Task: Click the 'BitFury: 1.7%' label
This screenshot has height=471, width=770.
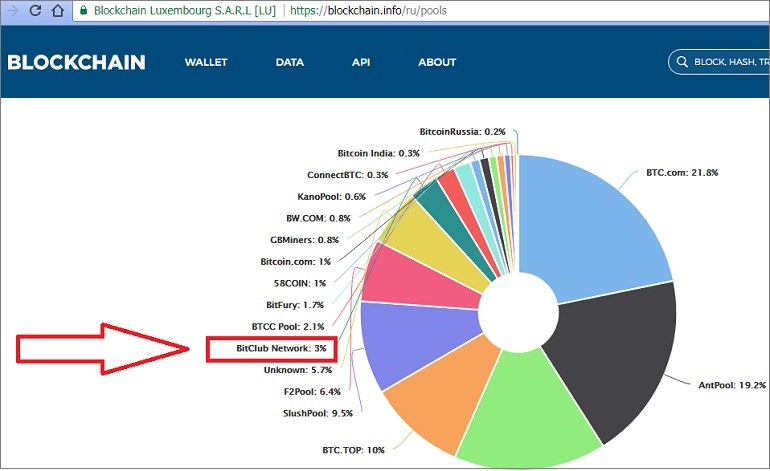Action: (295, 305)
